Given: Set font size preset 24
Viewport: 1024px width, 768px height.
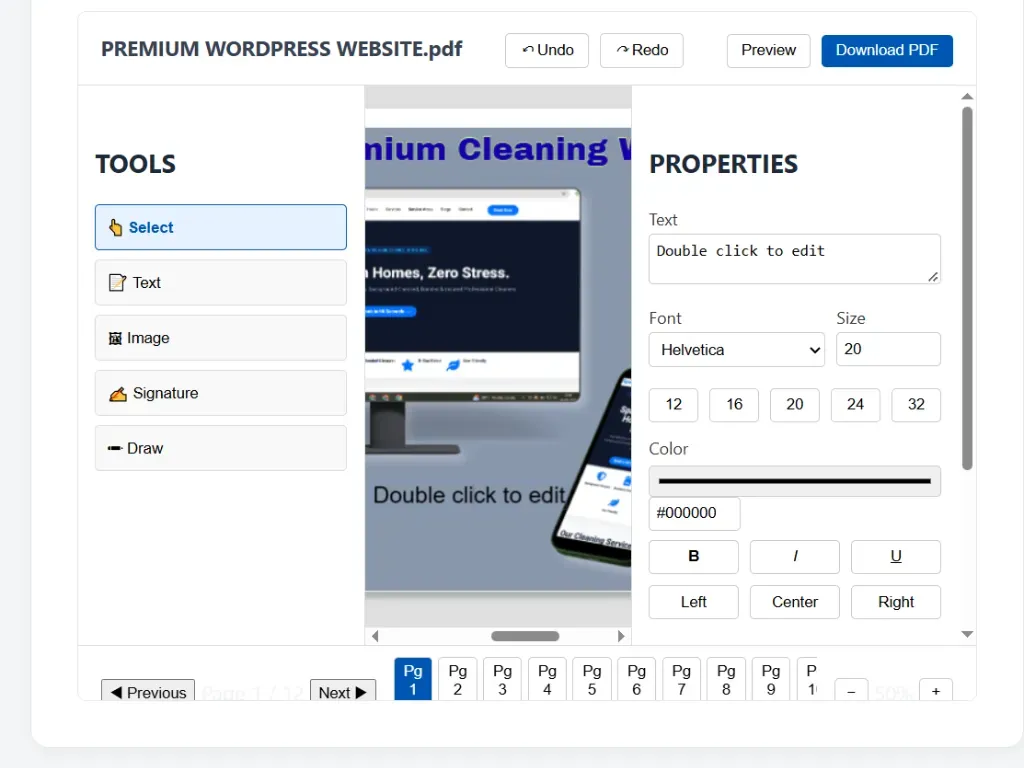Looking at the screenshot, I should point(856,405).
